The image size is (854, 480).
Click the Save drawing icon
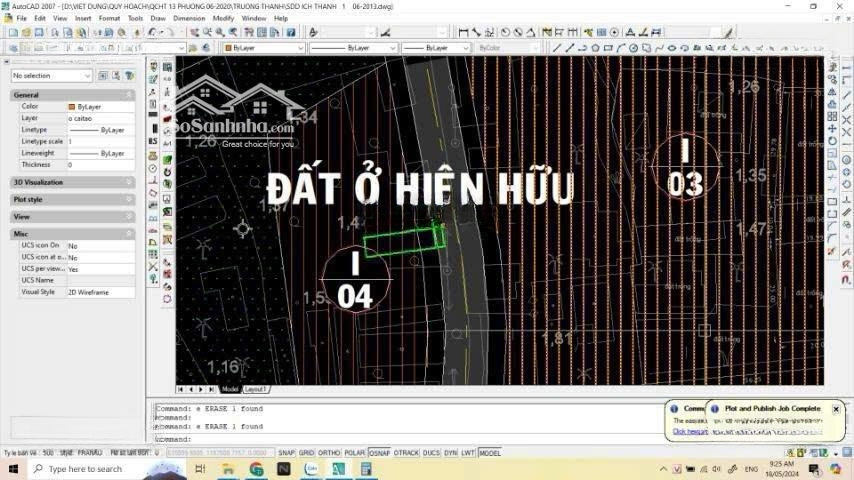39,33
